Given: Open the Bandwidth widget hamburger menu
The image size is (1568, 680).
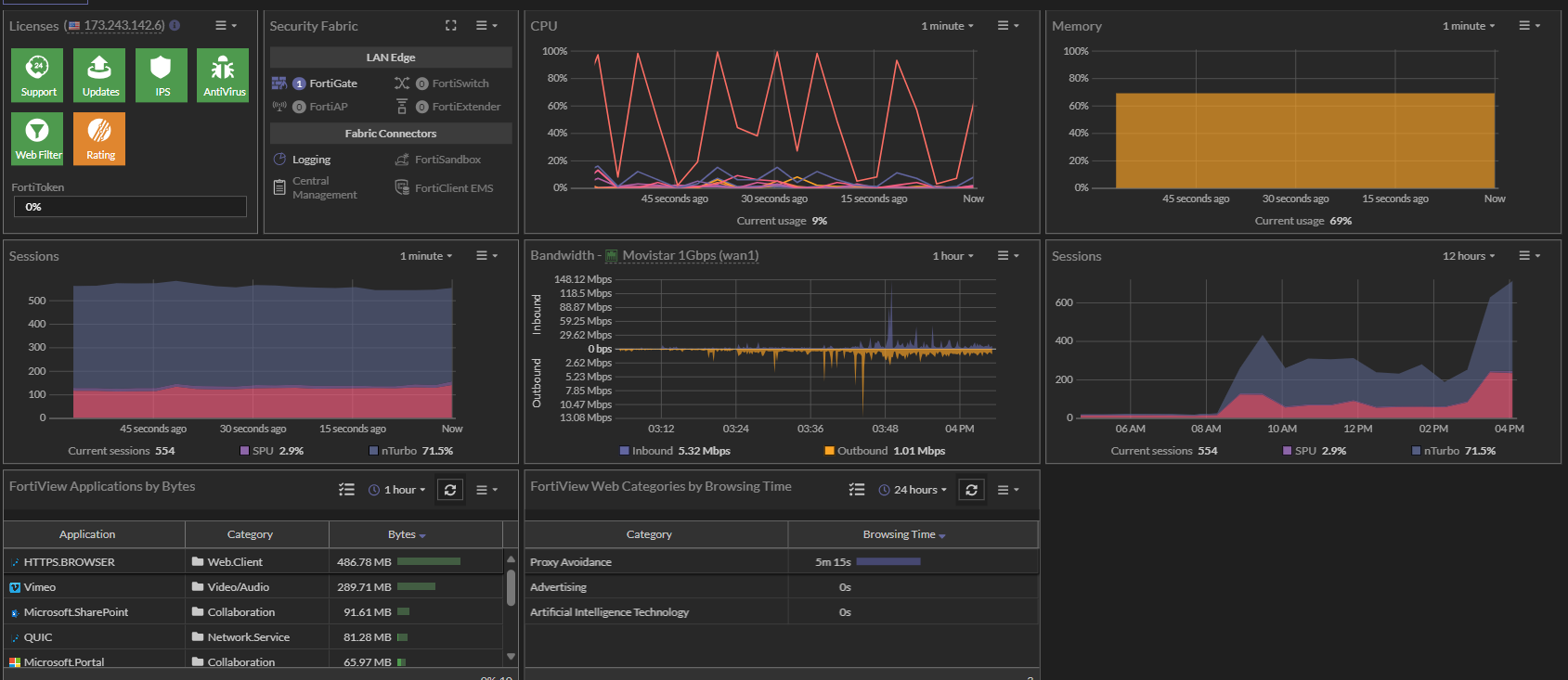Looking at the screenshot, I should [1008, 256].
